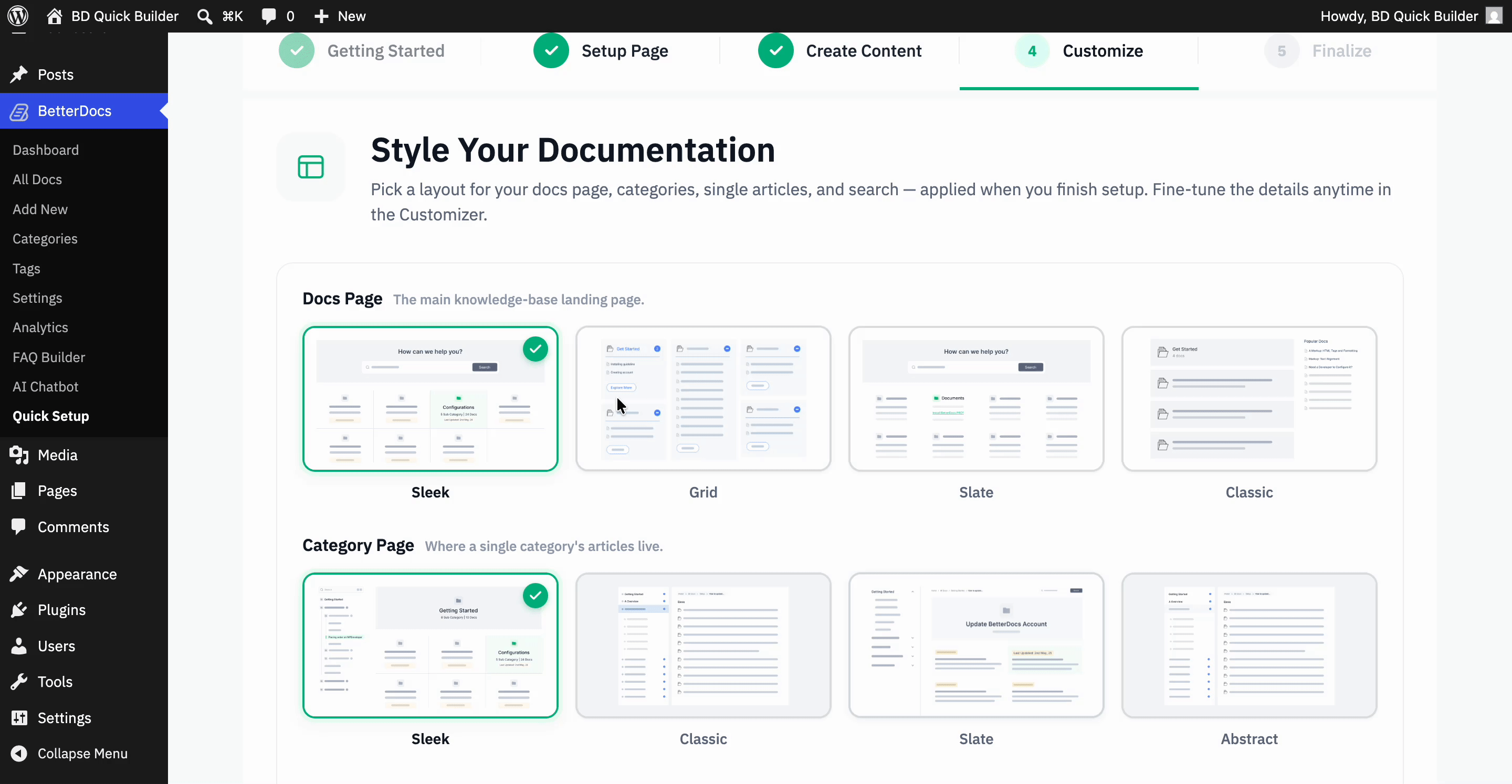Select the Sleek Docs Page layout
1512x784 pixels.
(x=430, y=399)
